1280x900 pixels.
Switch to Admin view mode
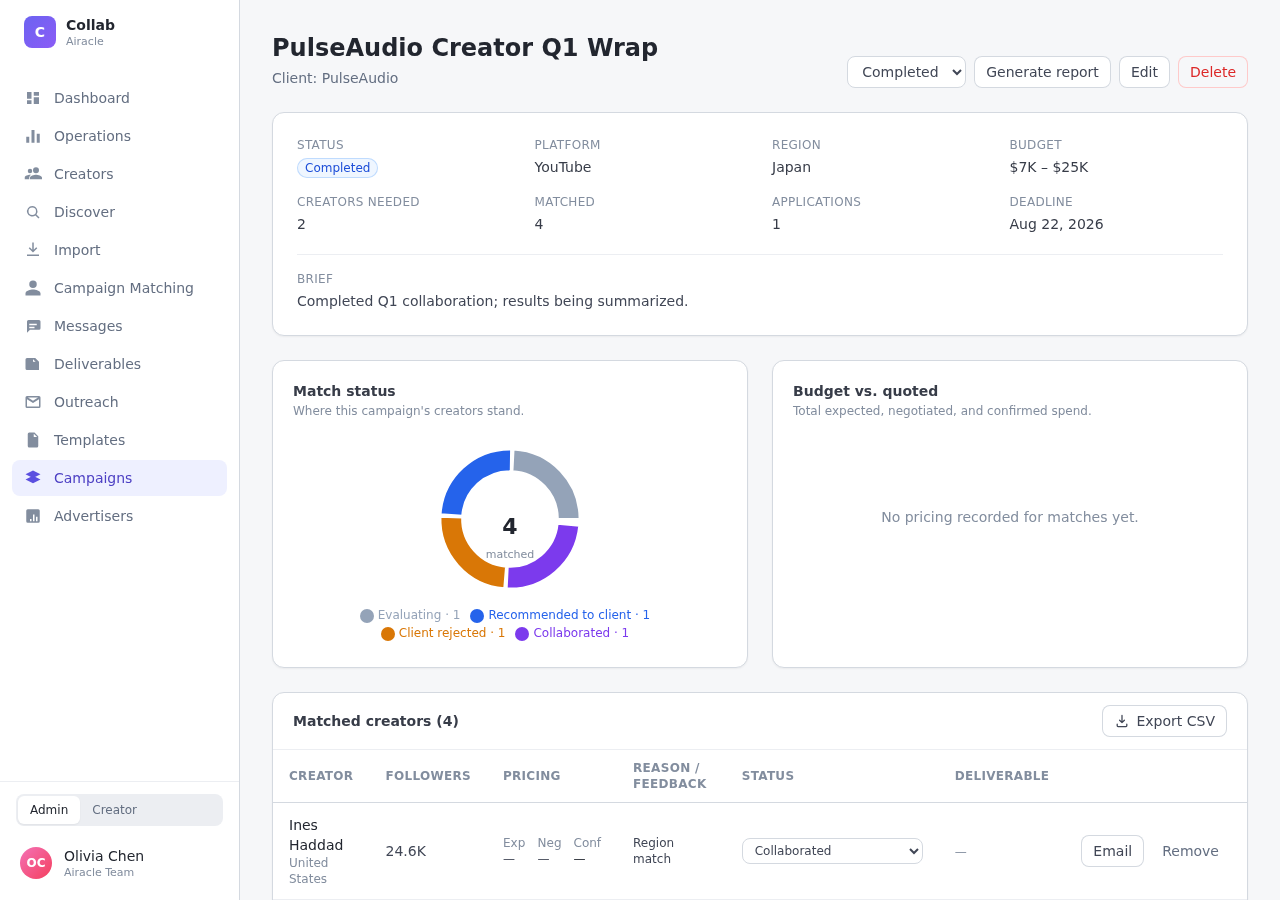[49, 810]
